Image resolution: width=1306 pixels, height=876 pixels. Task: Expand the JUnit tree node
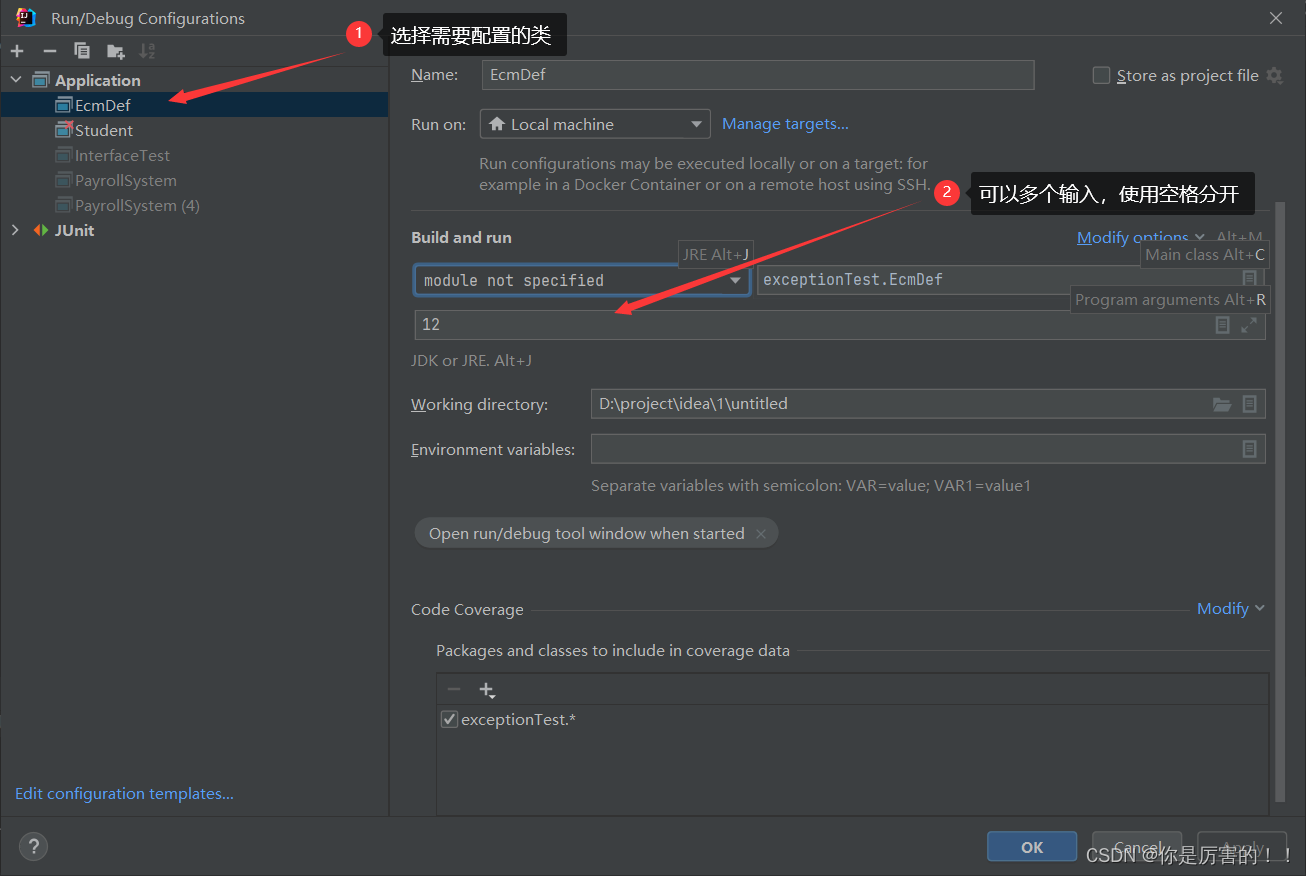point(15,230)
